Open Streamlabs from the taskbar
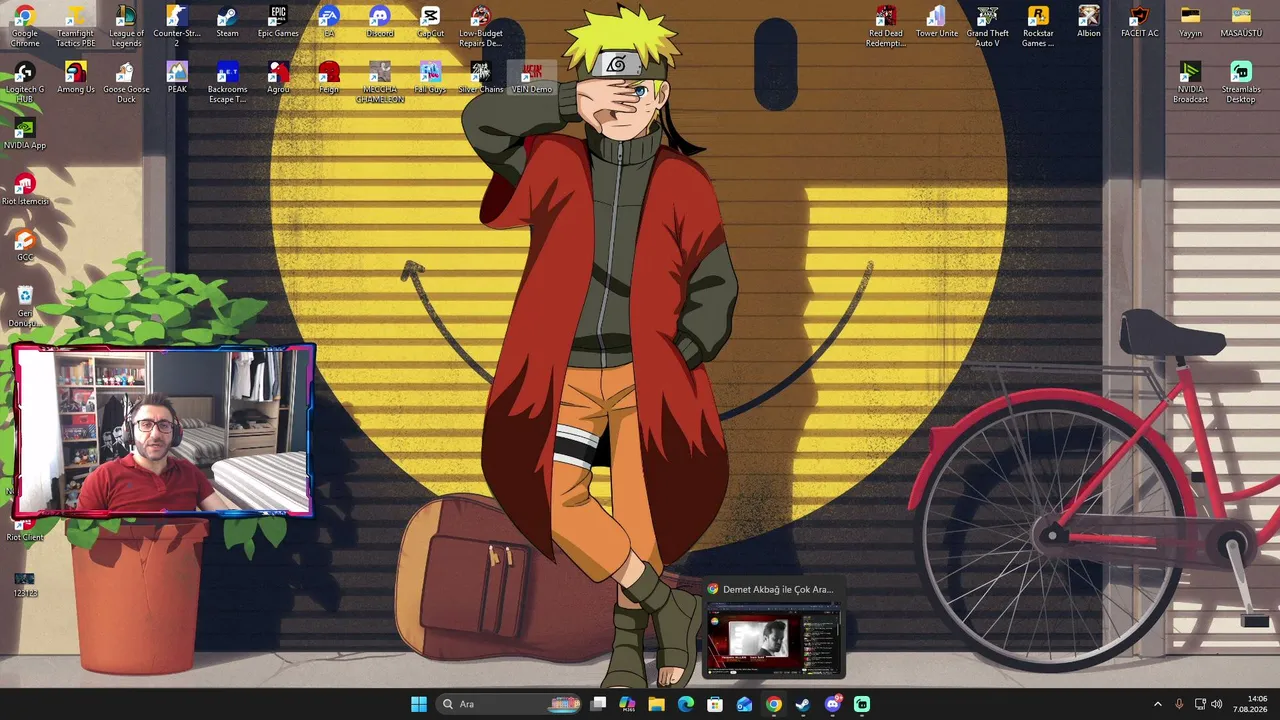Image resolution: width=1280 pixels, height=720 pixels. [x=862, y=704]
